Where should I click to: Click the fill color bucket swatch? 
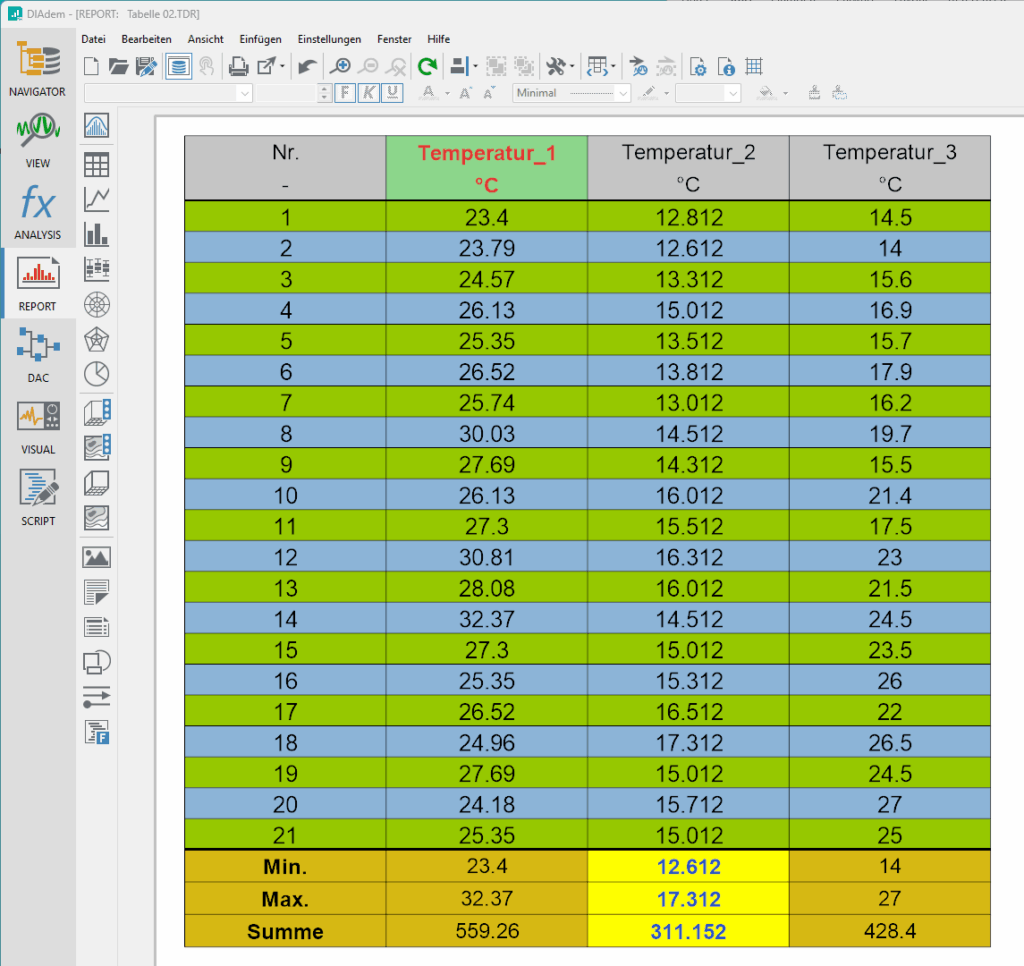(765, 93)
